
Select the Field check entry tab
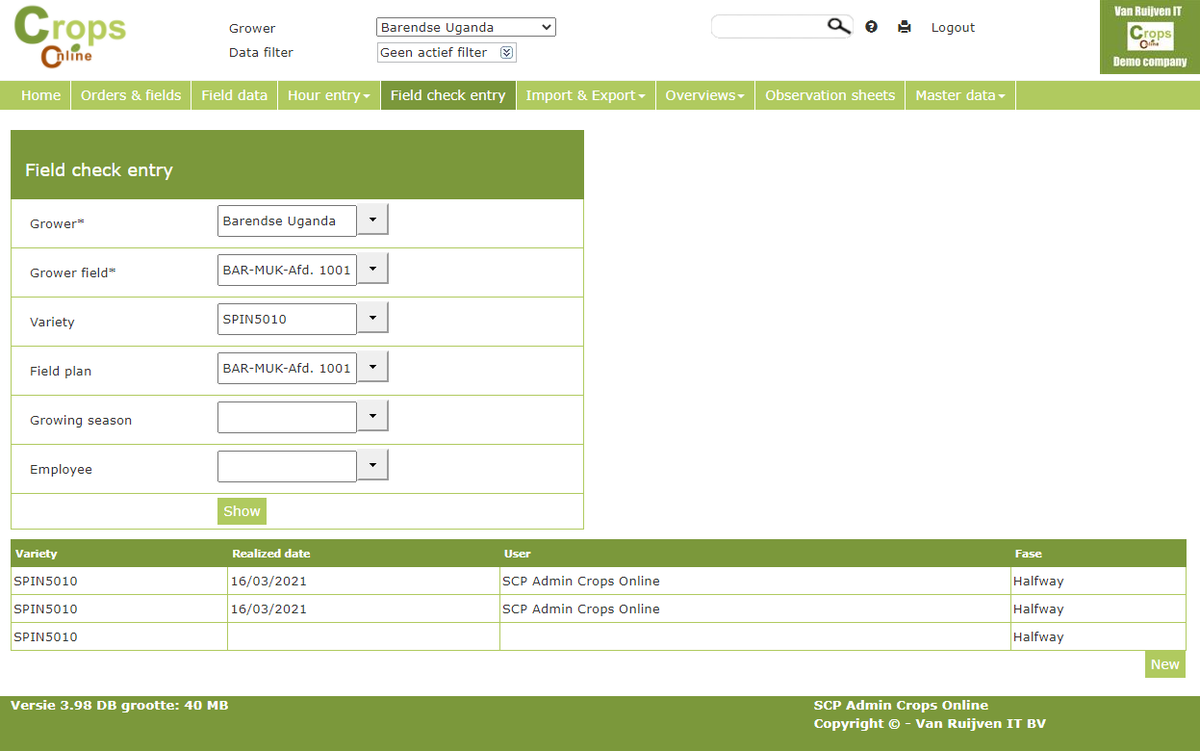[x=448, y=95]
